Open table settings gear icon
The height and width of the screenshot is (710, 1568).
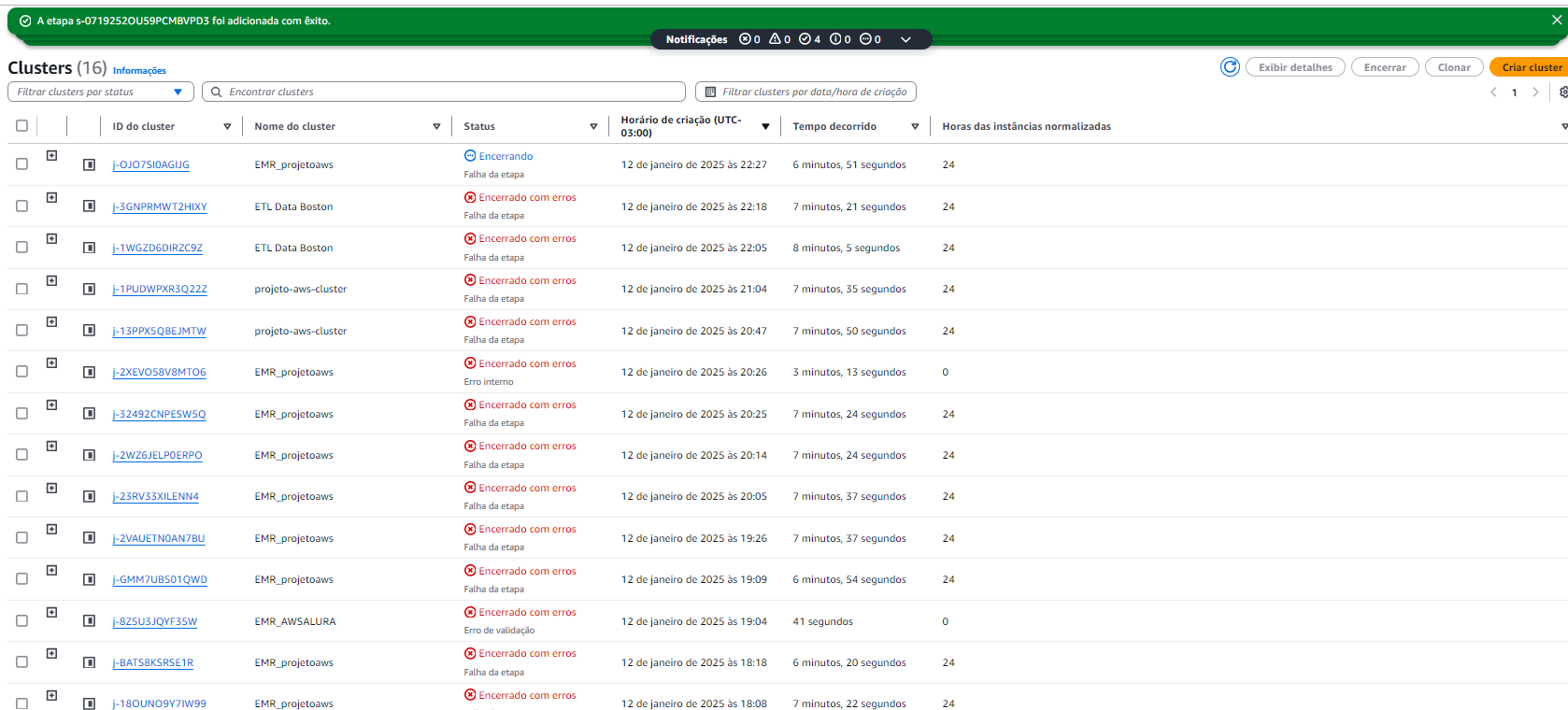point(1563,92)
